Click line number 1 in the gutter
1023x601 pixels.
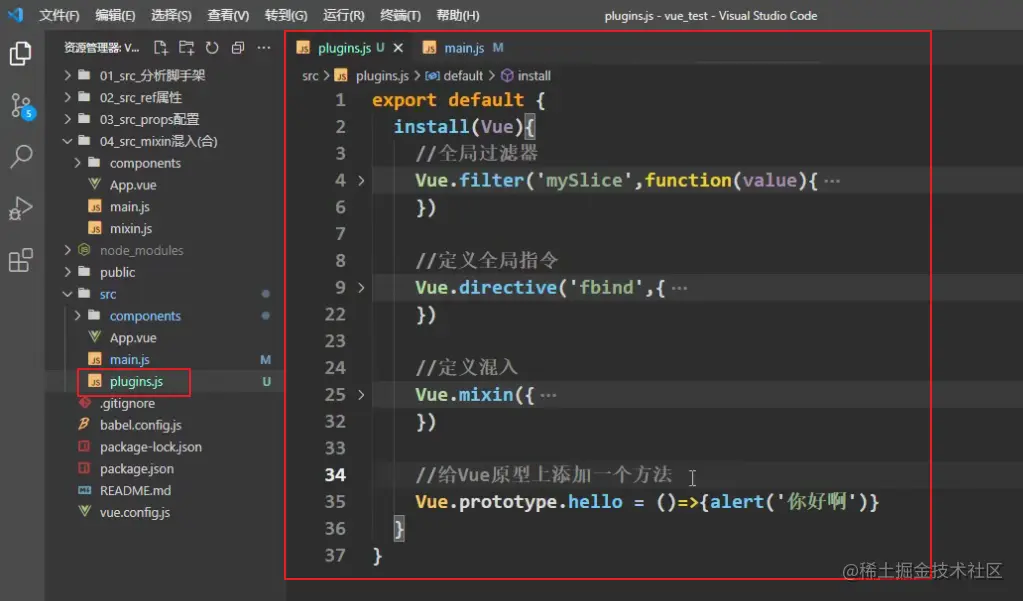[341, 100]
